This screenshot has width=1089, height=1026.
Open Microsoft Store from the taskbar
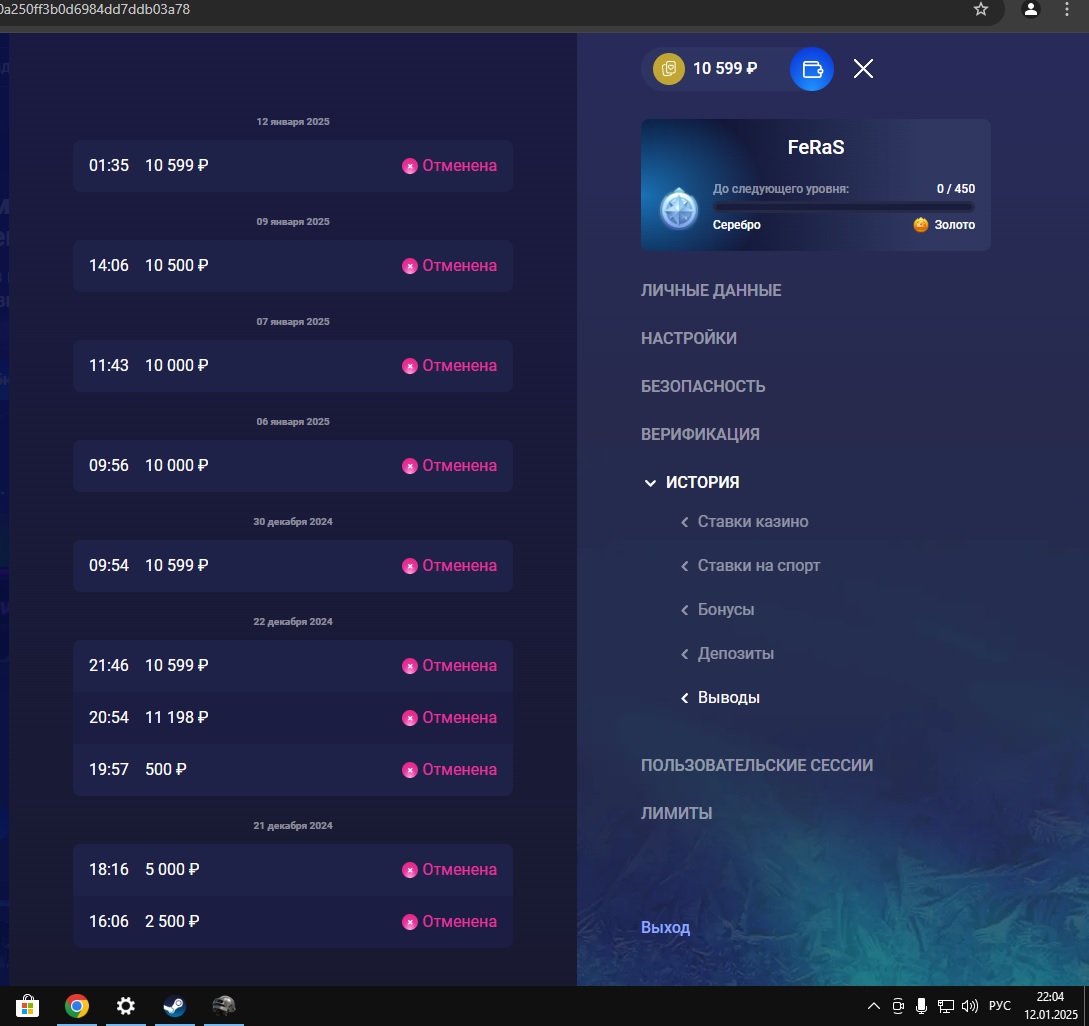[27, 1005]
